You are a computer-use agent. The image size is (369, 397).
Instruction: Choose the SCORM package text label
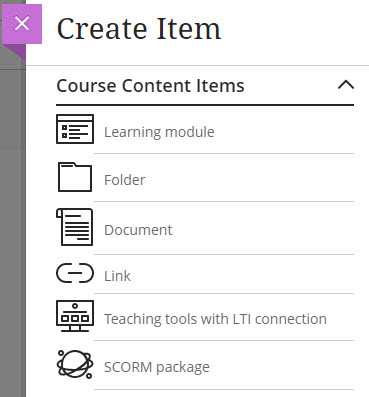[x=157, y=367]
